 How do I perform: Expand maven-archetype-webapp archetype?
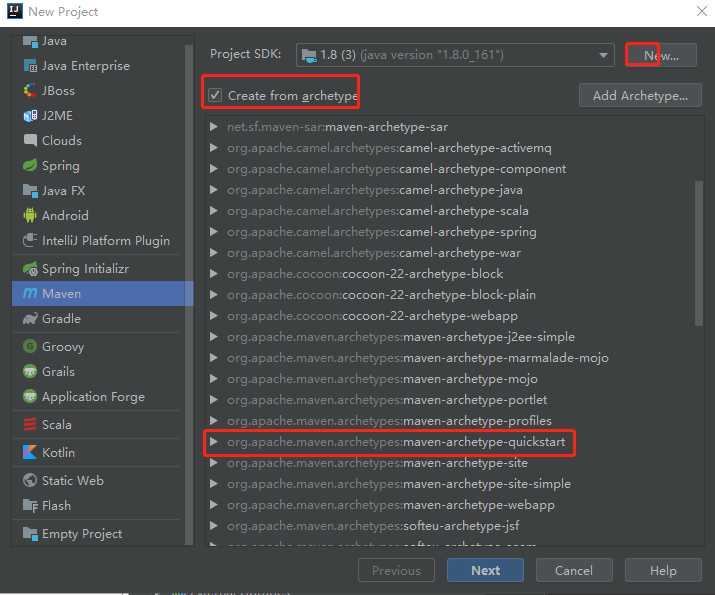coord(213,505)
